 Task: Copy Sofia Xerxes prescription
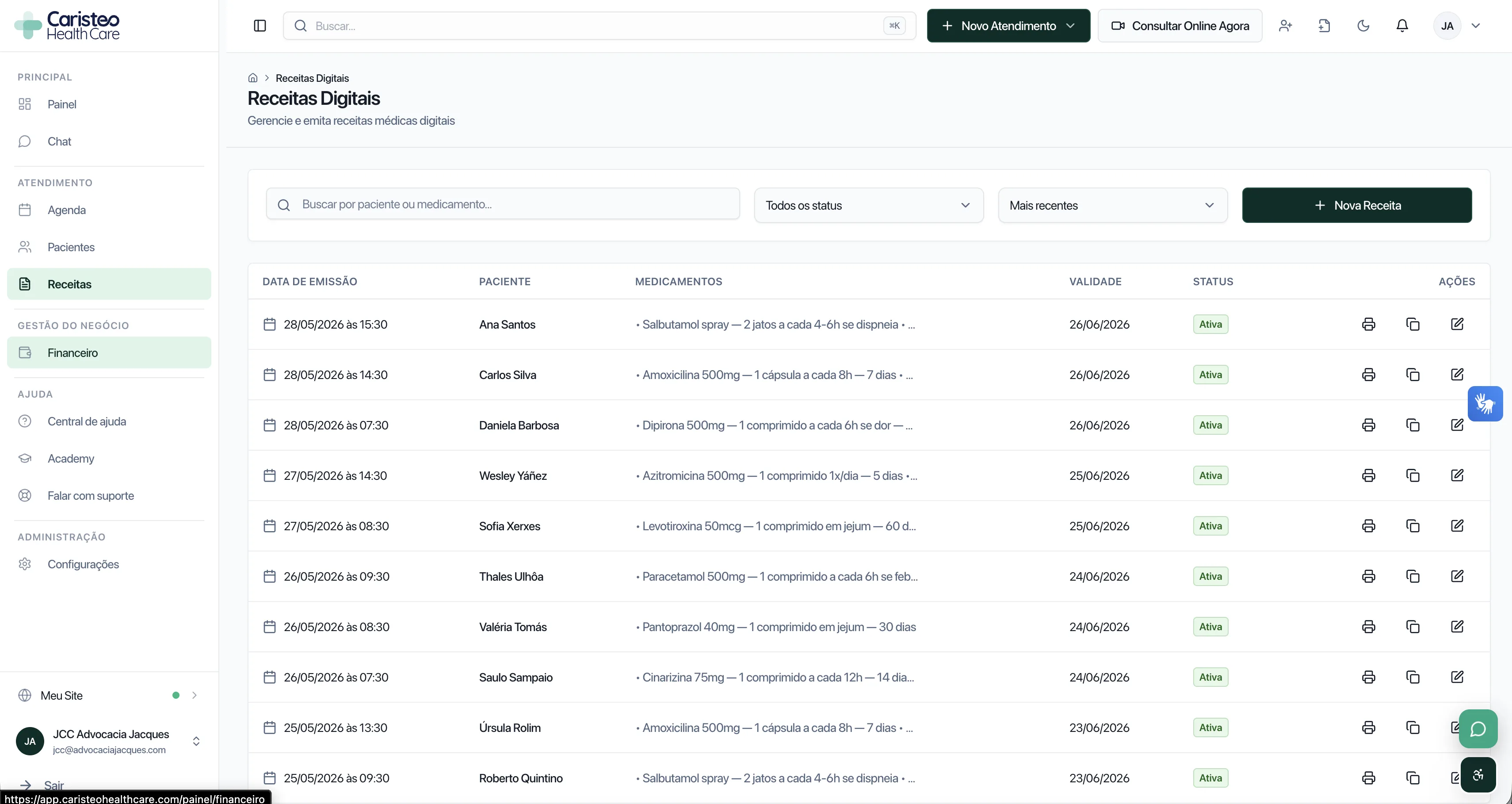1413,526
